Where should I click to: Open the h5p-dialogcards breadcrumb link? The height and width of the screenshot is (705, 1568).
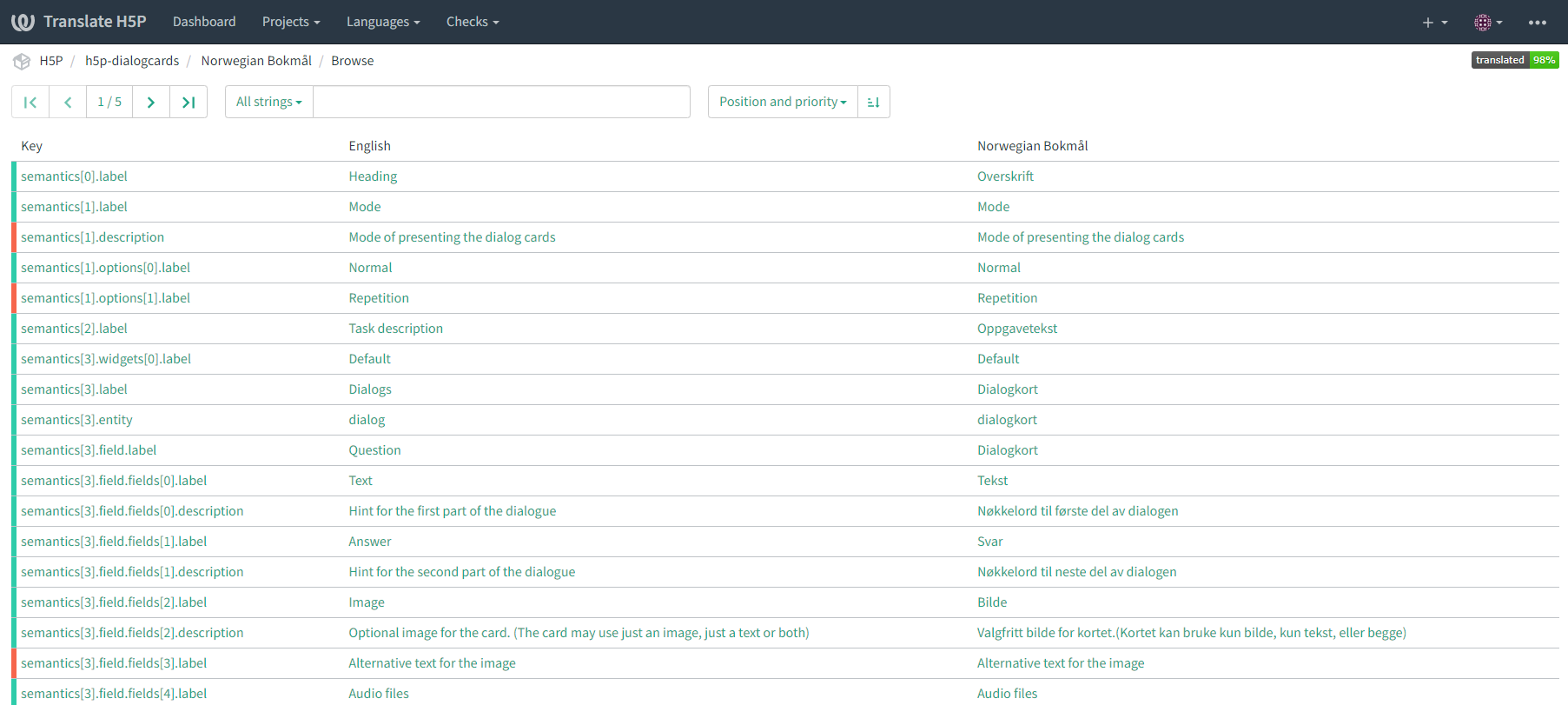point(132,61)
